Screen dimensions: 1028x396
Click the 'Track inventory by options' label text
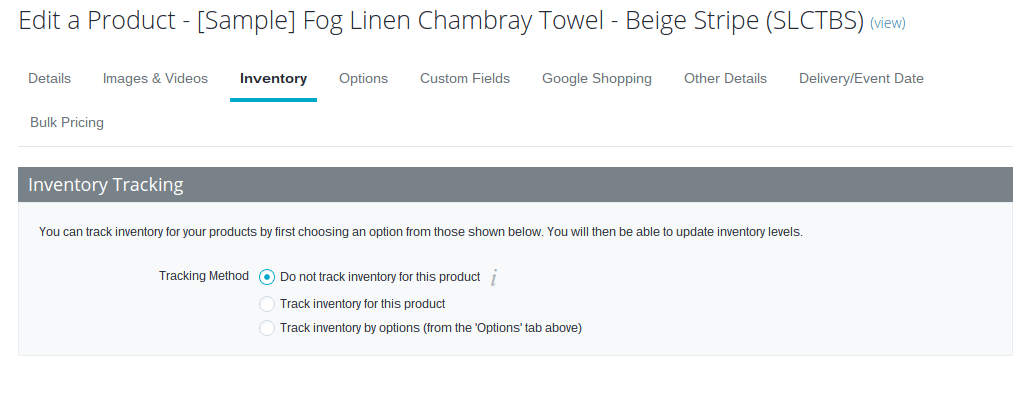(x=431, y=328)
